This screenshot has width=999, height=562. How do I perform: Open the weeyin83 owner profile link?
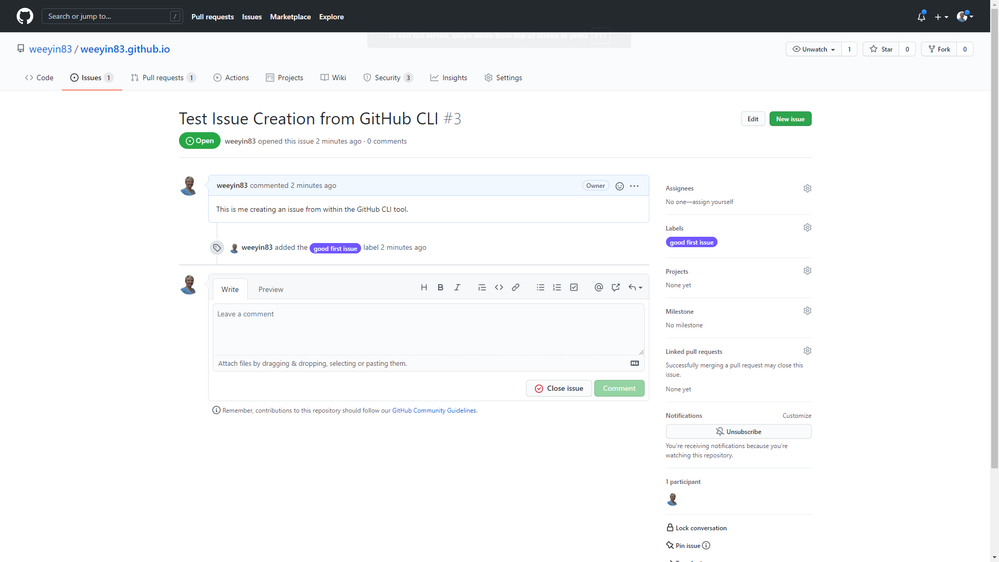[50, 49]
